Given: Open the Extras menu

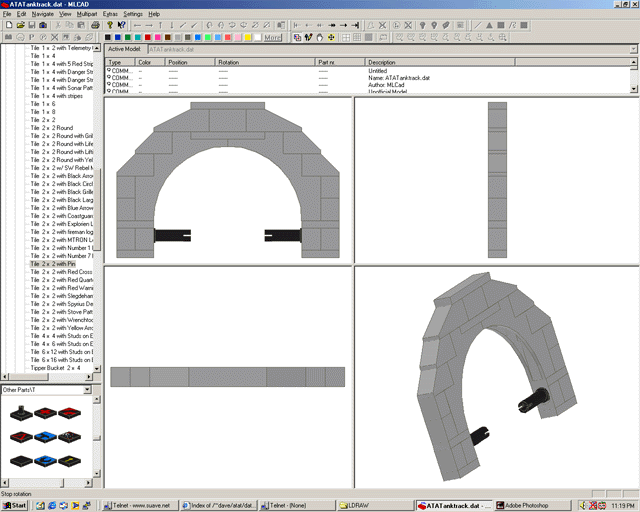Looking at the screenshot, I should pyautogui.click(x=110, y=14).
